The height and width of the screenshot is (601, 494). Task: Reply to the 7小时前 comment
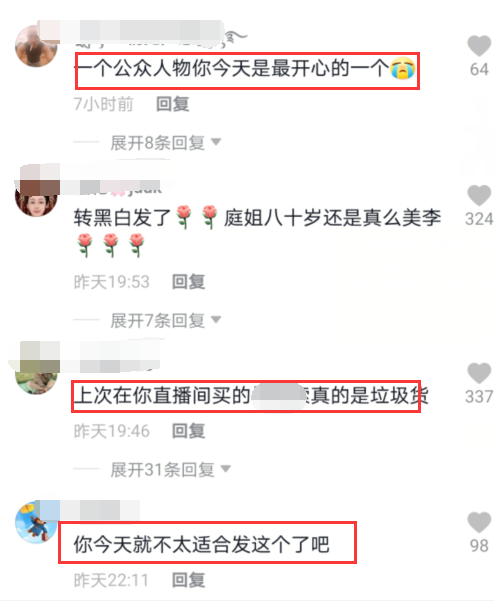(x=172, y=104)
